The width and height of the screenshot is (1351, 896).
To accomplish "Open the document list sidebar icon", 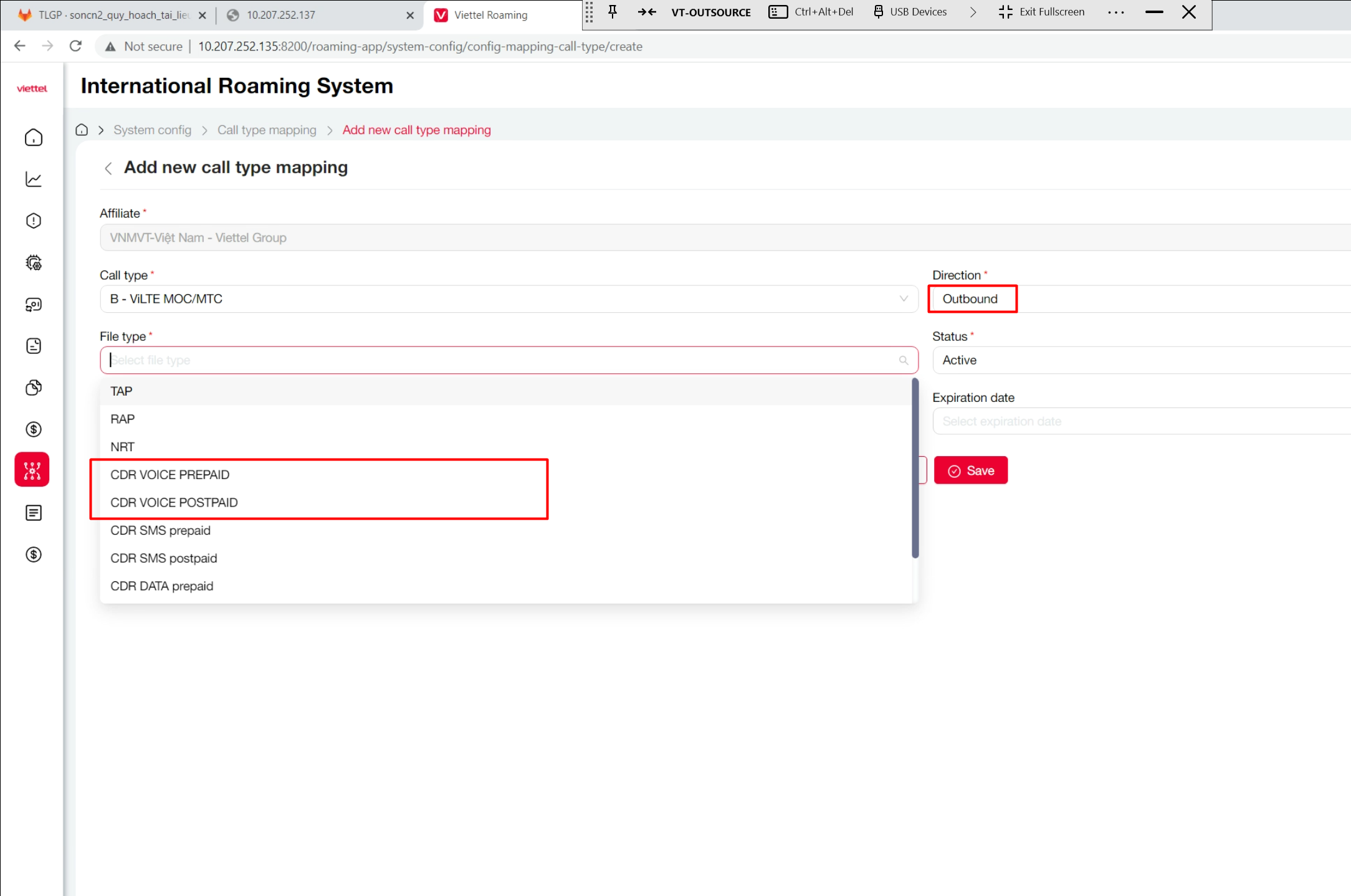I will (34, 513).
